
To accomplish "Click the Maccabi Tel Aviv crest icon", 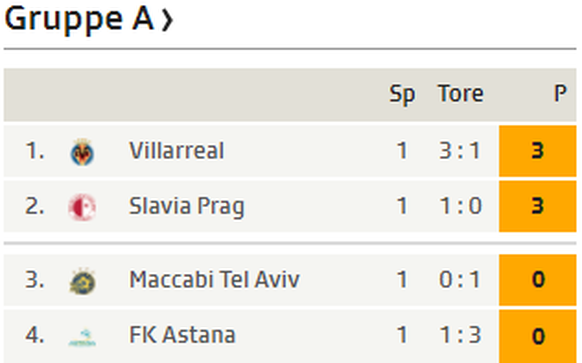I will 82,281.
